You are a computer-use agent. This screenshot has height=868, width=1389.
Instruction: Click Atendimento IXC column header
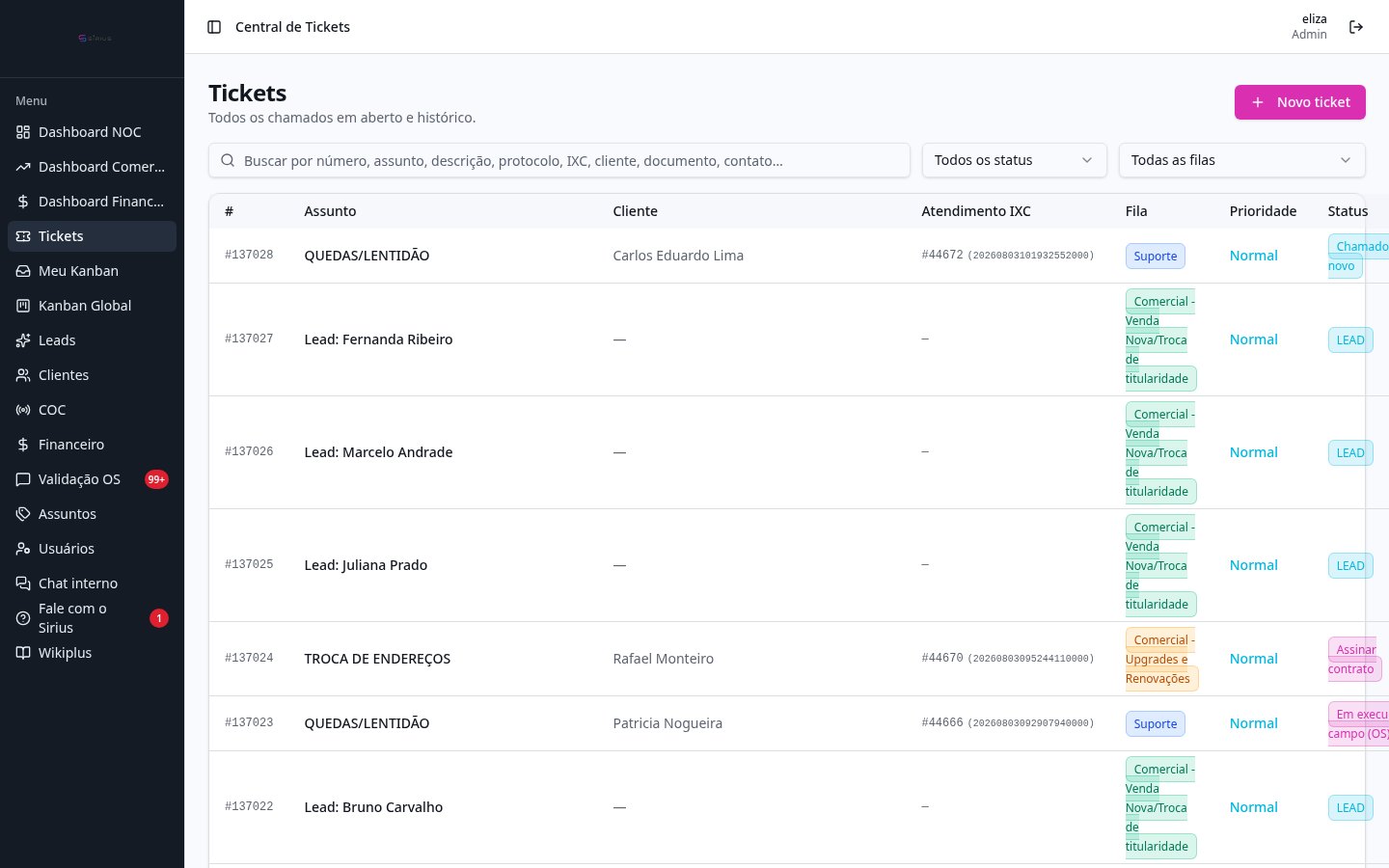coord(975,211)
